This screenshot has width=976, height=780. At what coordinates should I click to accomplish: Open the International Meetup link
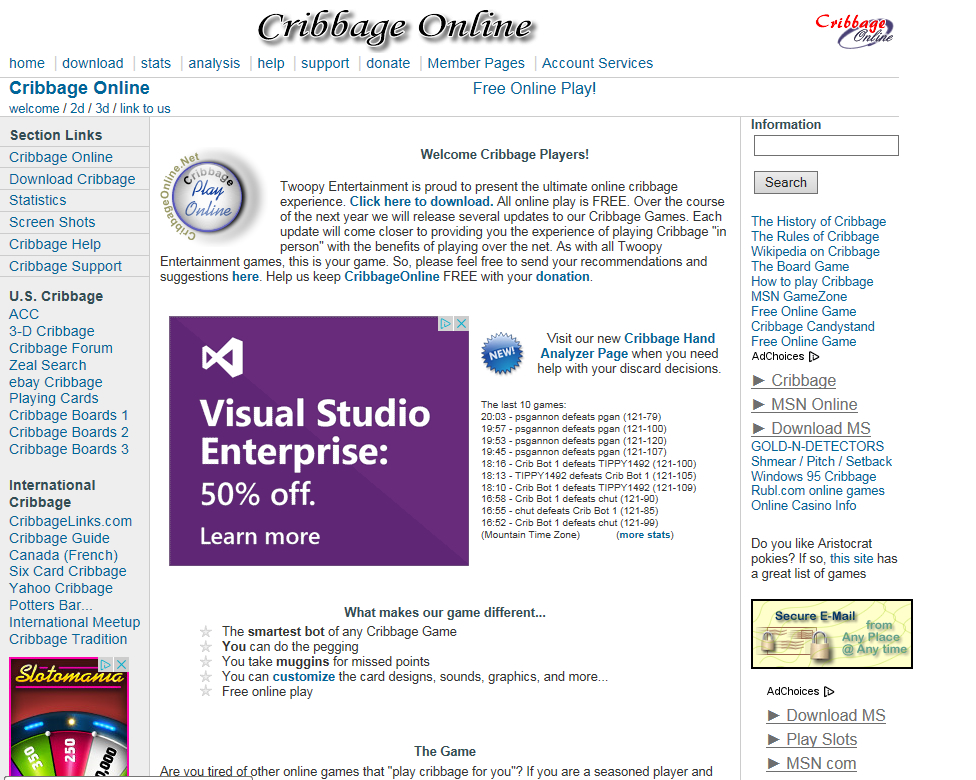tap(75, 623)
